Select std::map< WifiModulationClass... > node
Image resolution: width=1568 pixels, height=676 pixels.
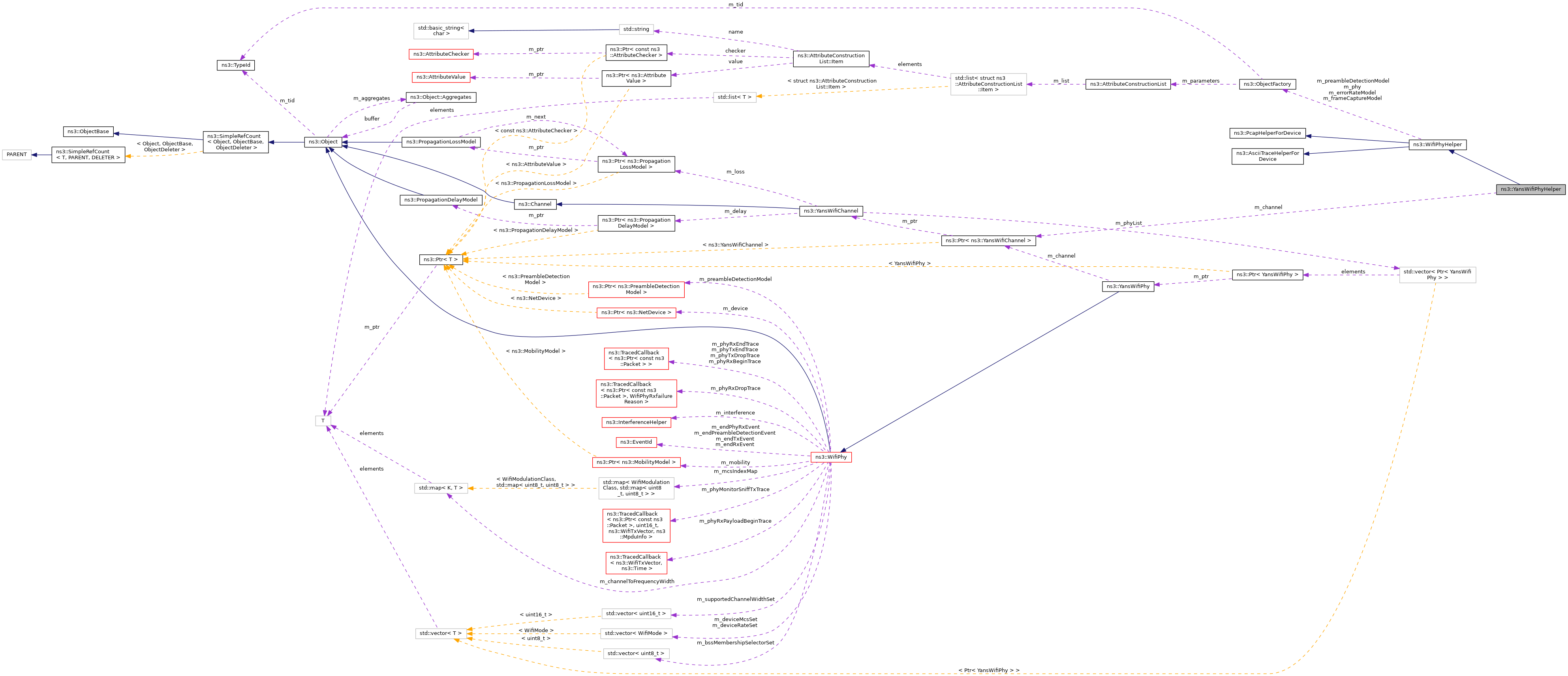pos(636,488)
